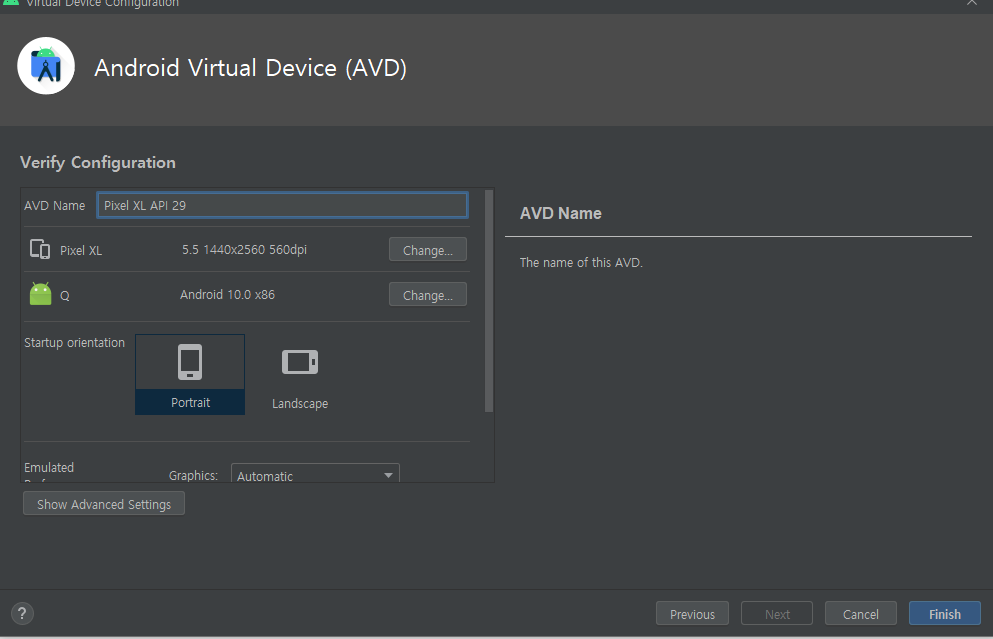Select the Portrait orientation icon
Screen dimensions: 993x639
(x=190, y=362)
